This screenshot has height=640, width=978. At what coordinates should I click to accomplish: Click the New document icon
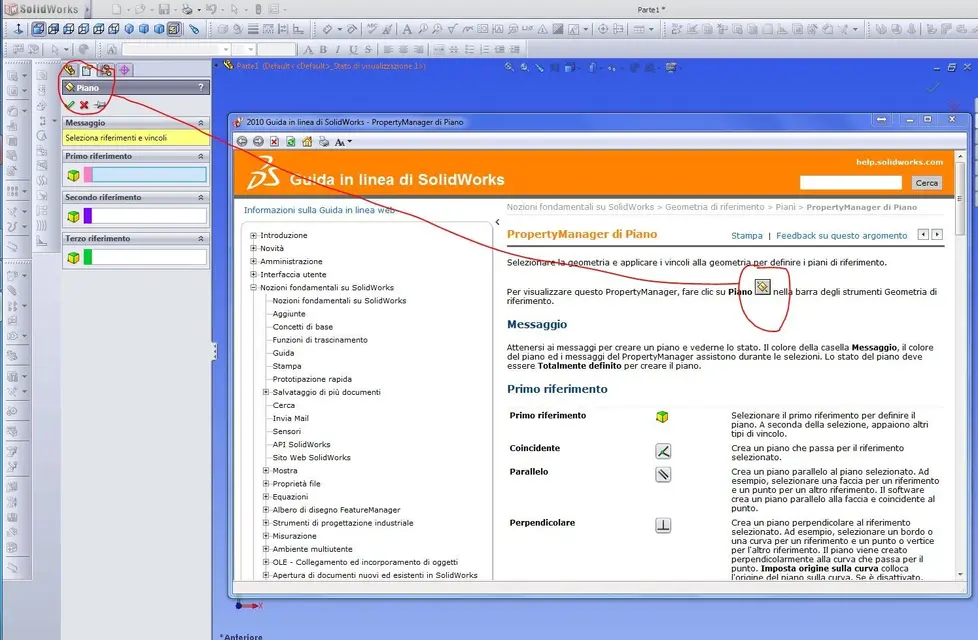click(117, 9)
